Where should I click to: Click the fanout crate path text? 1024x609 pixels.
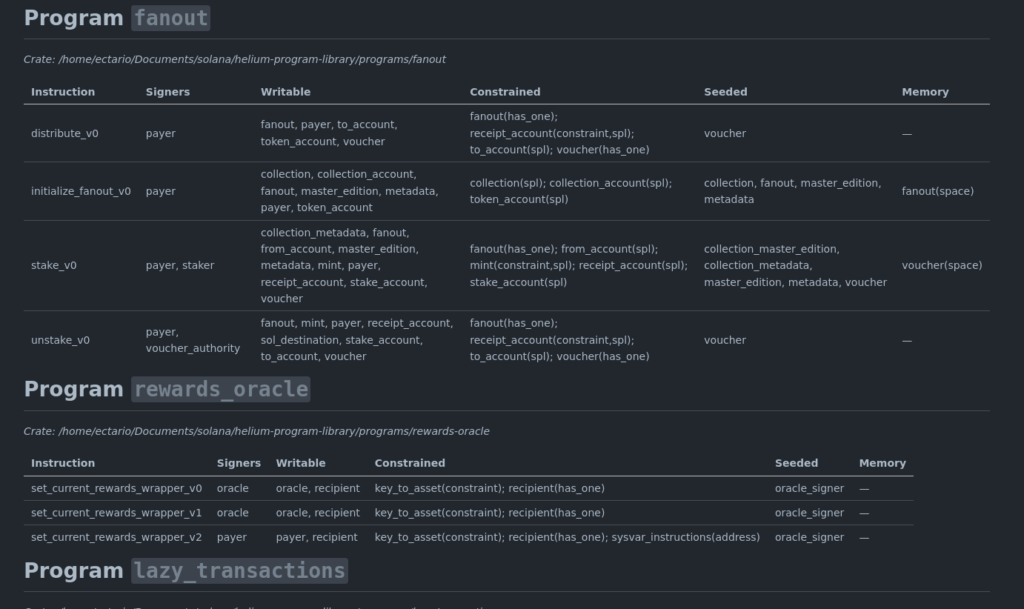[x=235, y=59]
